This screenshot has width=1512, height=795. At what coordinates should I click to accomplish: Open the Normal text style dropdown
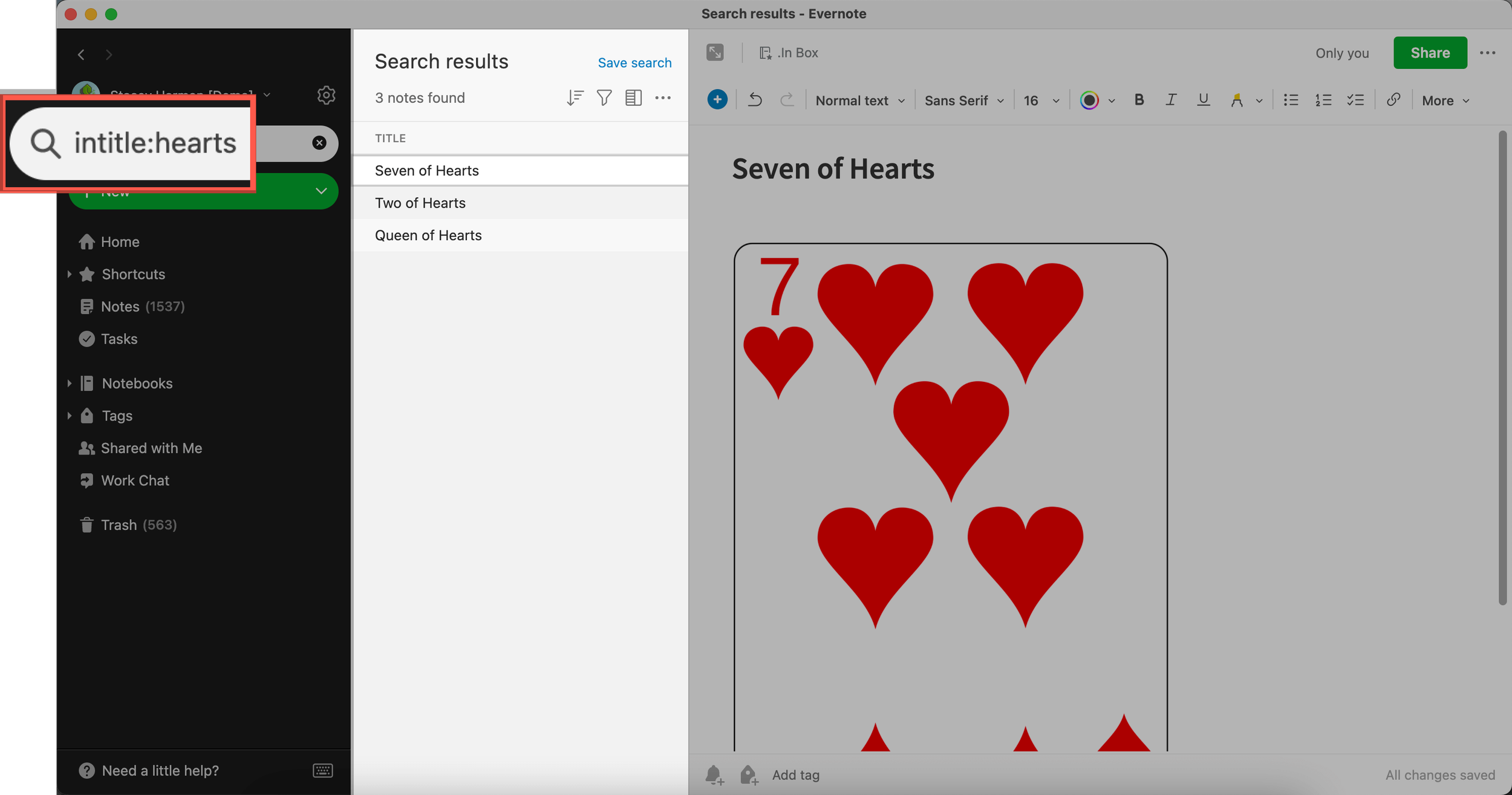[859, 100]
